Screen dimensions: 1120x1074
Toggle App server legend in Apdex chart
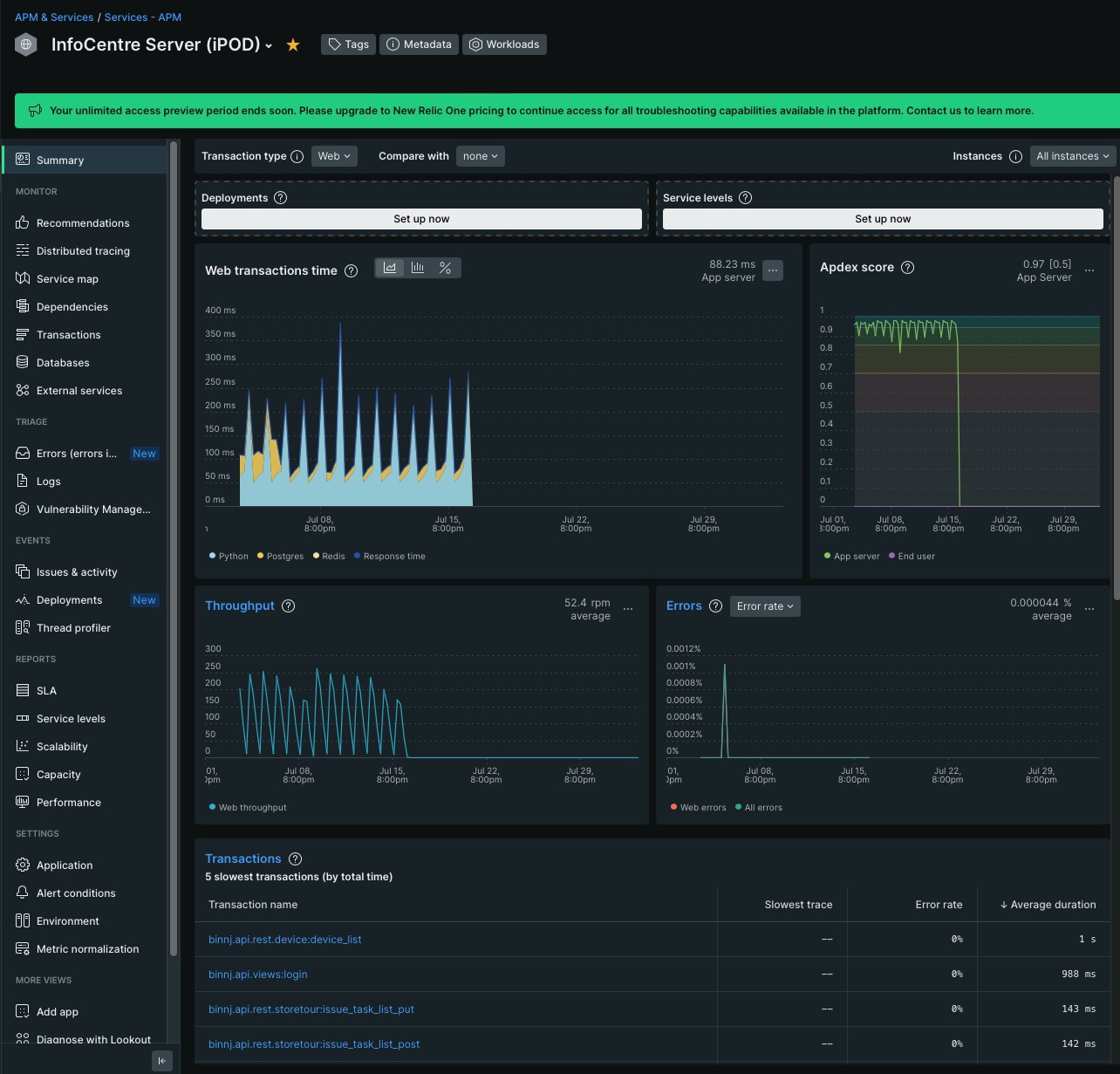coord(852,556)
